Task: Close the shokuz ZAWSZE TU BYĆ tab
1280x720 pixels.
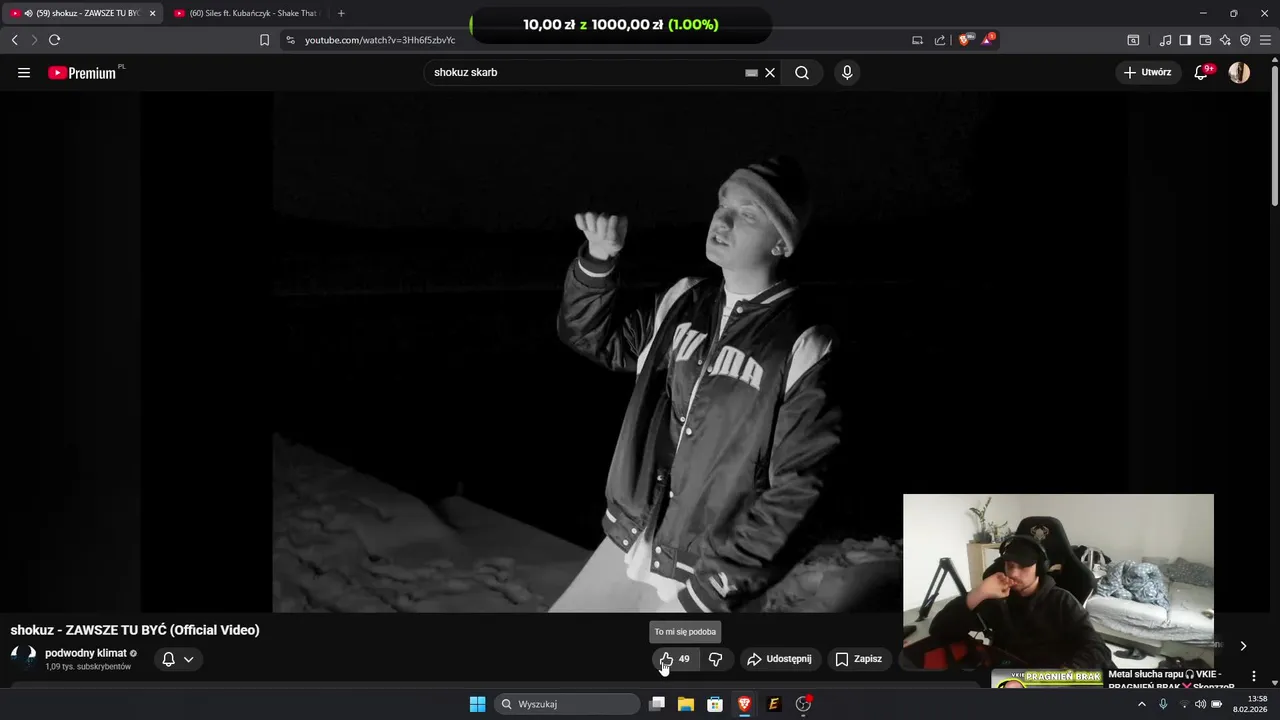Action: click(153, 13)
